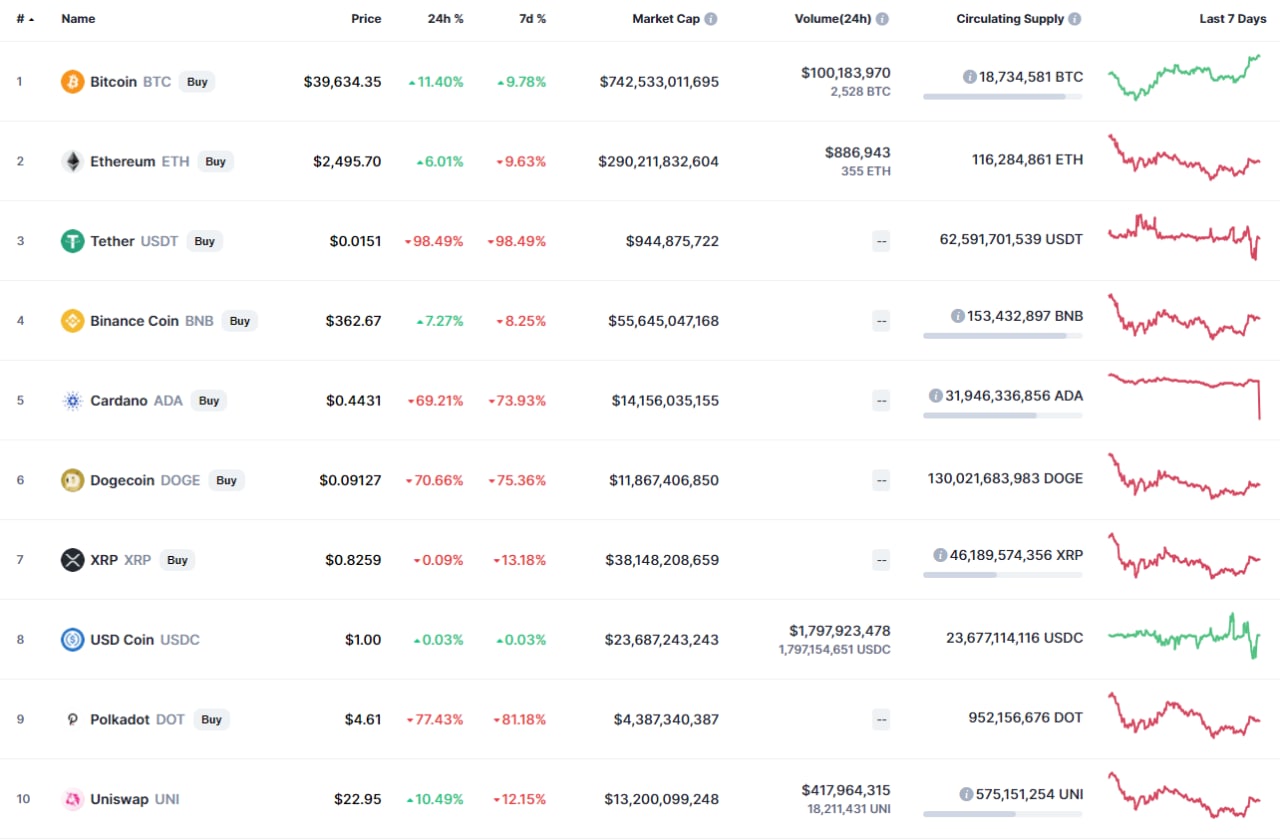This screenshot has width=1280, height=840.
Task: Click the Ethereum coin logo
Action: 73,161
